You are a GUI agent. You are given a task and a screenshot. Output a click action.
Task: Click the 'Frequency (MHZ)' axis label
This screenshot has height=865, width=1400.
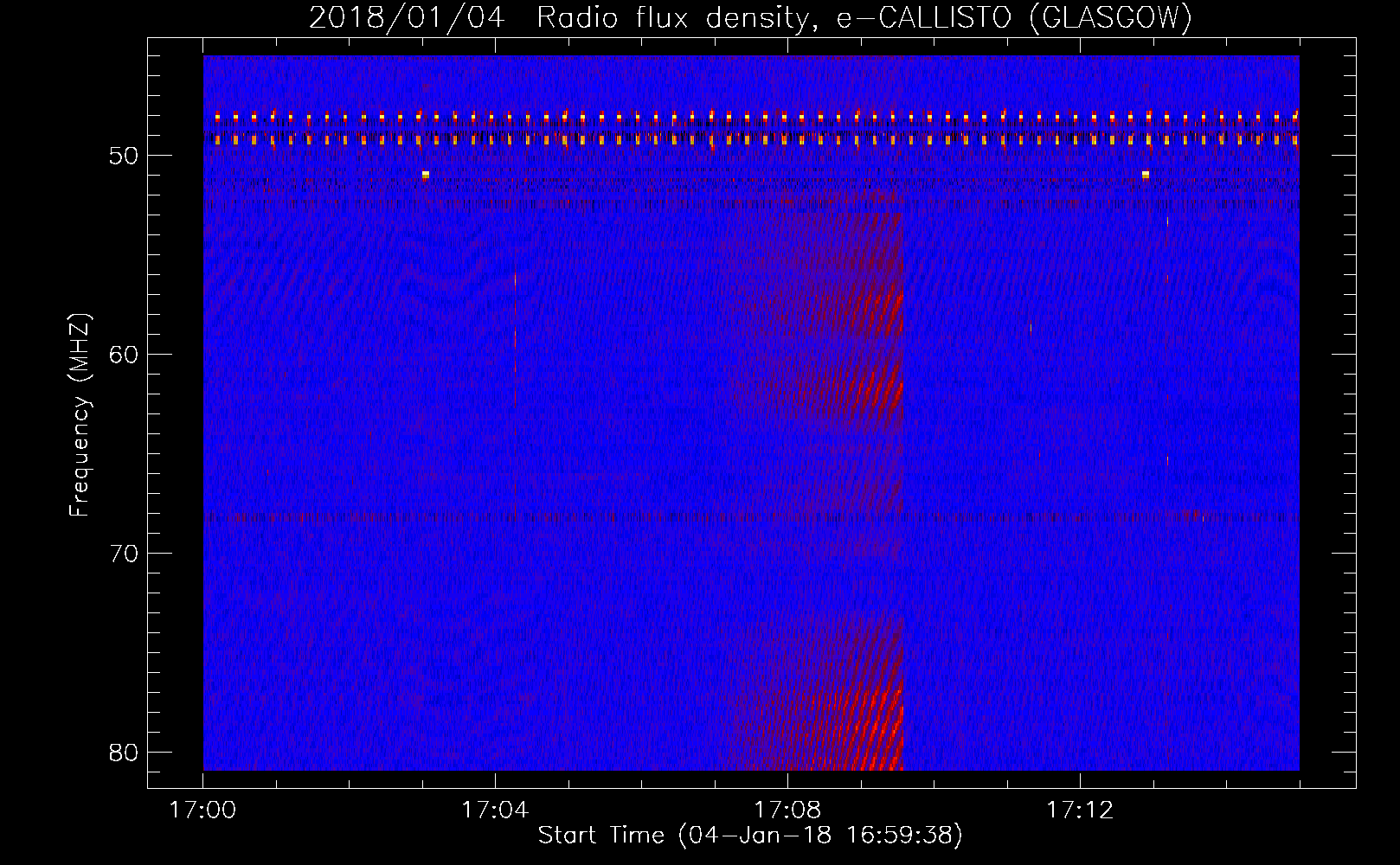tap(80, 415)
